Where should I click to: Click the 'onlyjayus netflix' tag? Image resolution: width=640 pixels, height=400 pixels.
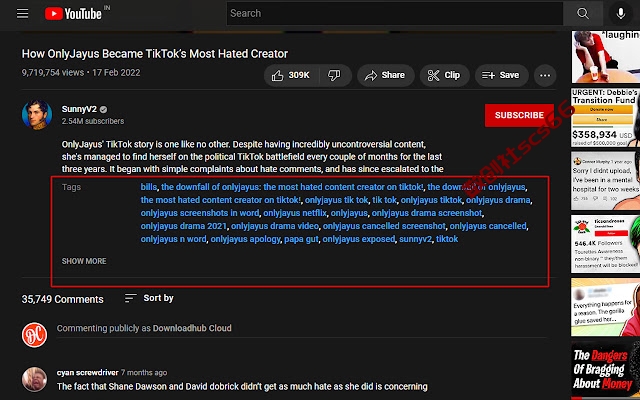[295, 213]
